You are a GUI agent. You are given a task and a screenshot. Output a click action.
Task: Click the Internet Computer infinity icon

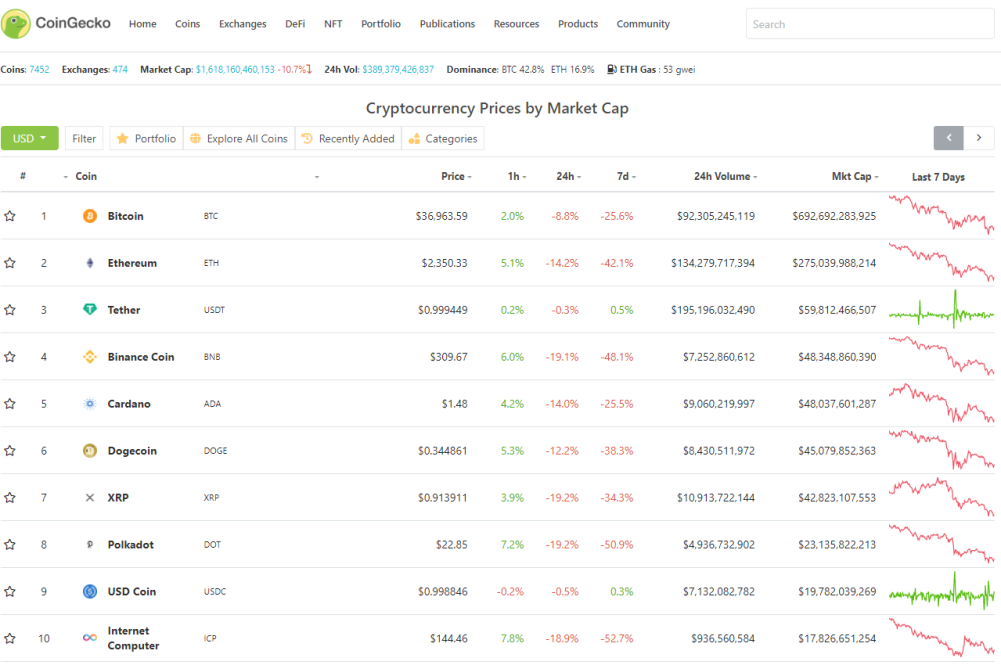click(90, 638)
